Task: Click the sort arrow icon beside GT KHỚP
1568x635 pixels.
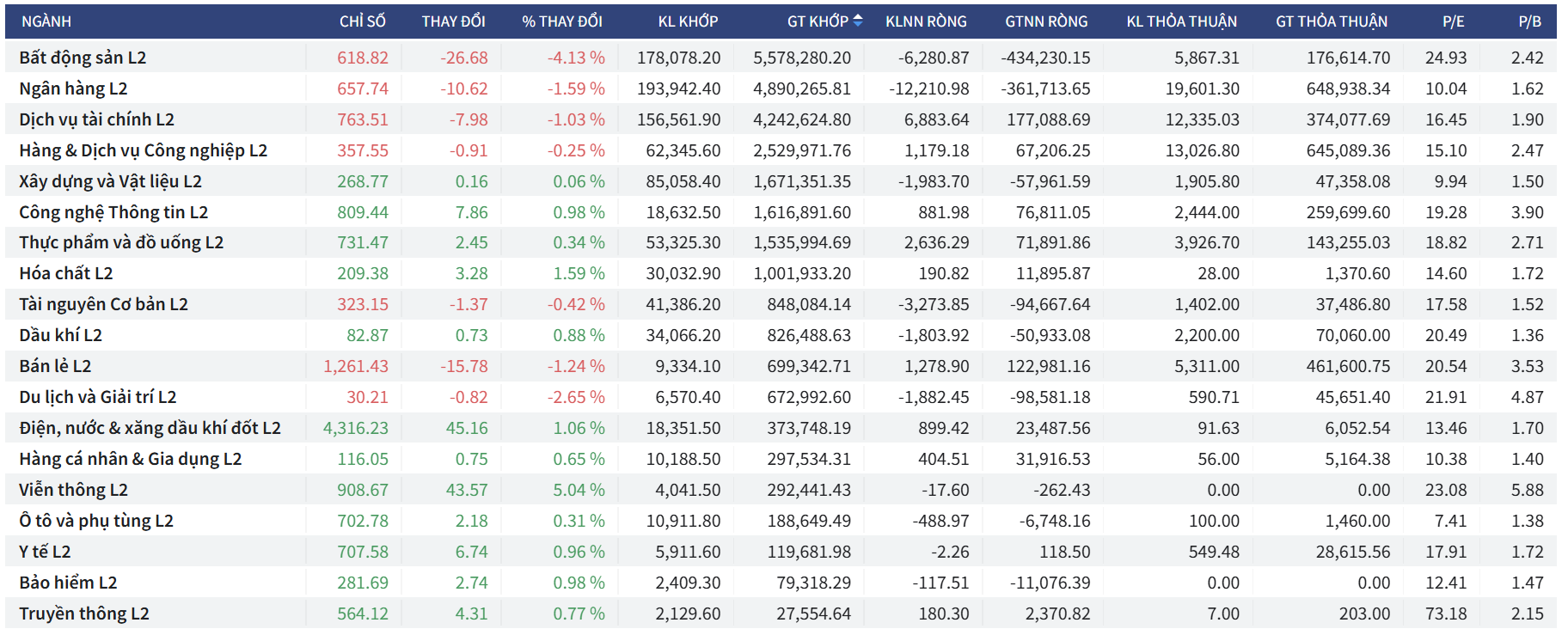Action: (x=857, y=21)
